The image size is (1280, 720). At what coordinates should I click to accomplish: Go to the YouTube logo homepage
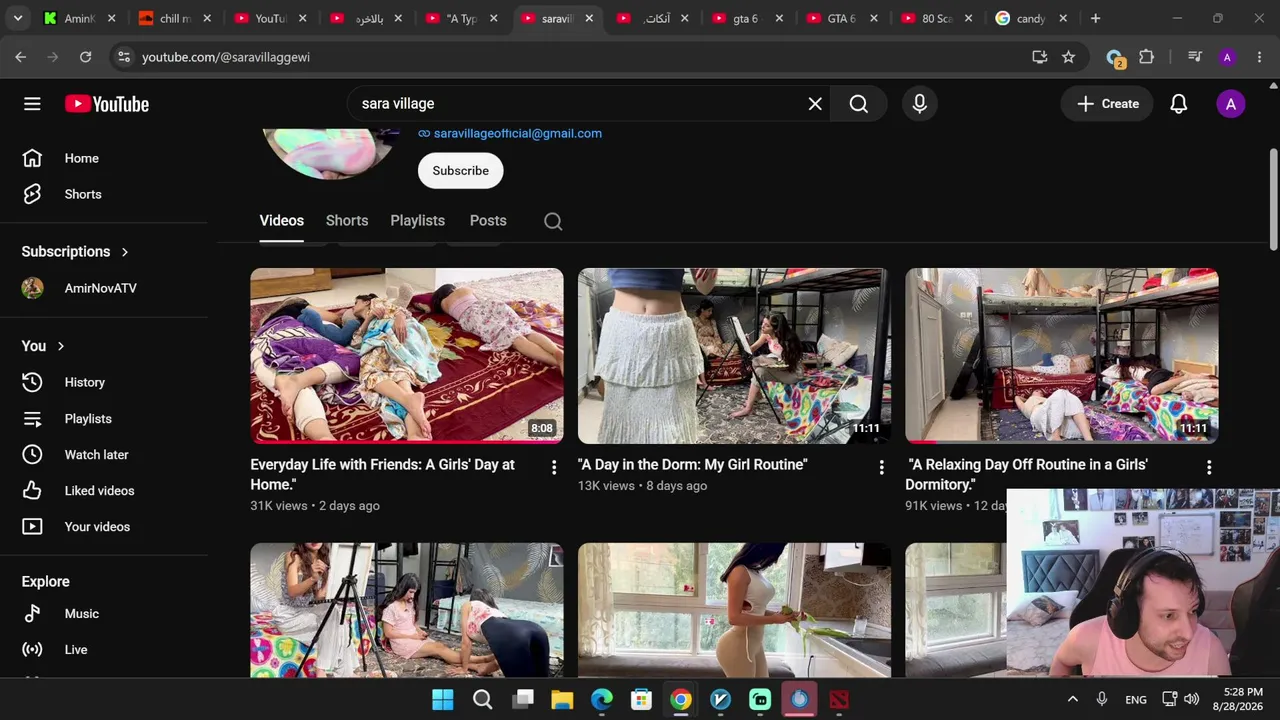[x=107, y=104]
